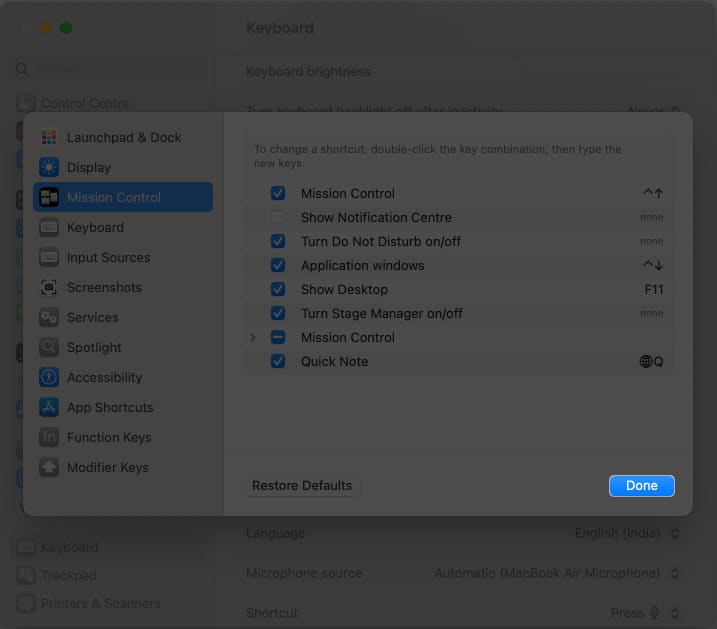Screen dimensions: 717x629
Task: Click the Launchpad & Dock icon
Action: [x=49, y=137]
